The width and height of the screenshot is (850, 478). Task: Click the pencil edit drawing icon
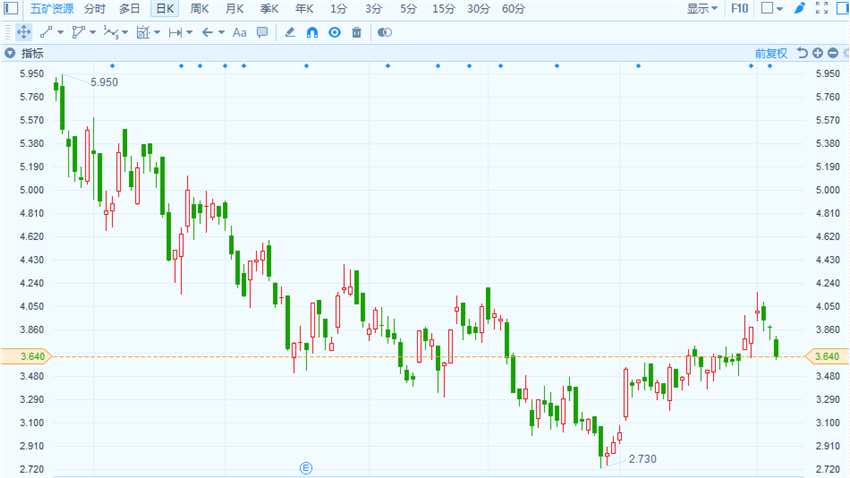point(290,33)
